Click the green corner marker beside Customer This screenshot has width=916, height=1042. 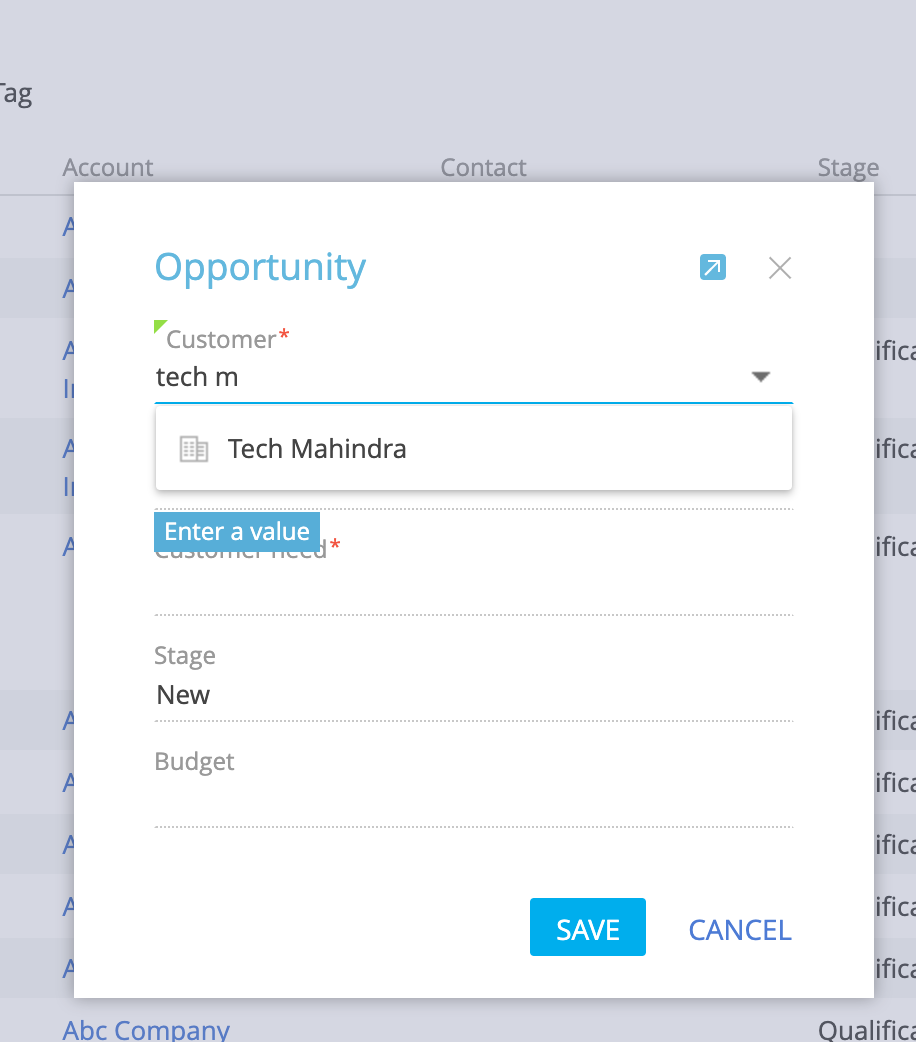click(x=160, y=326)
